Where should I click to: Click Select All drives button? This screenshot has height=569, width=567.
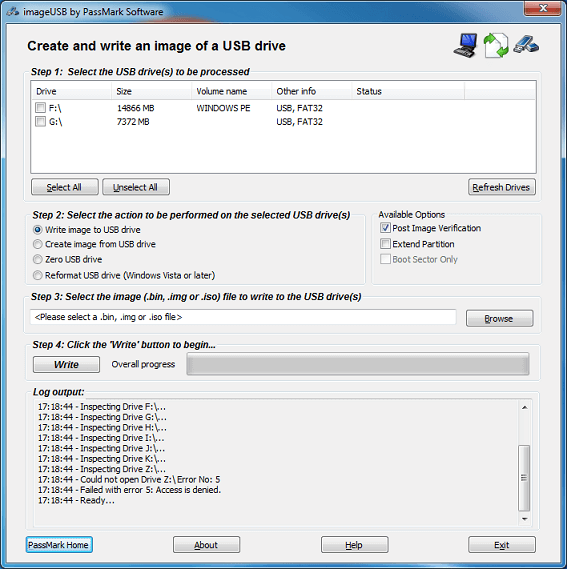[65, 187]
